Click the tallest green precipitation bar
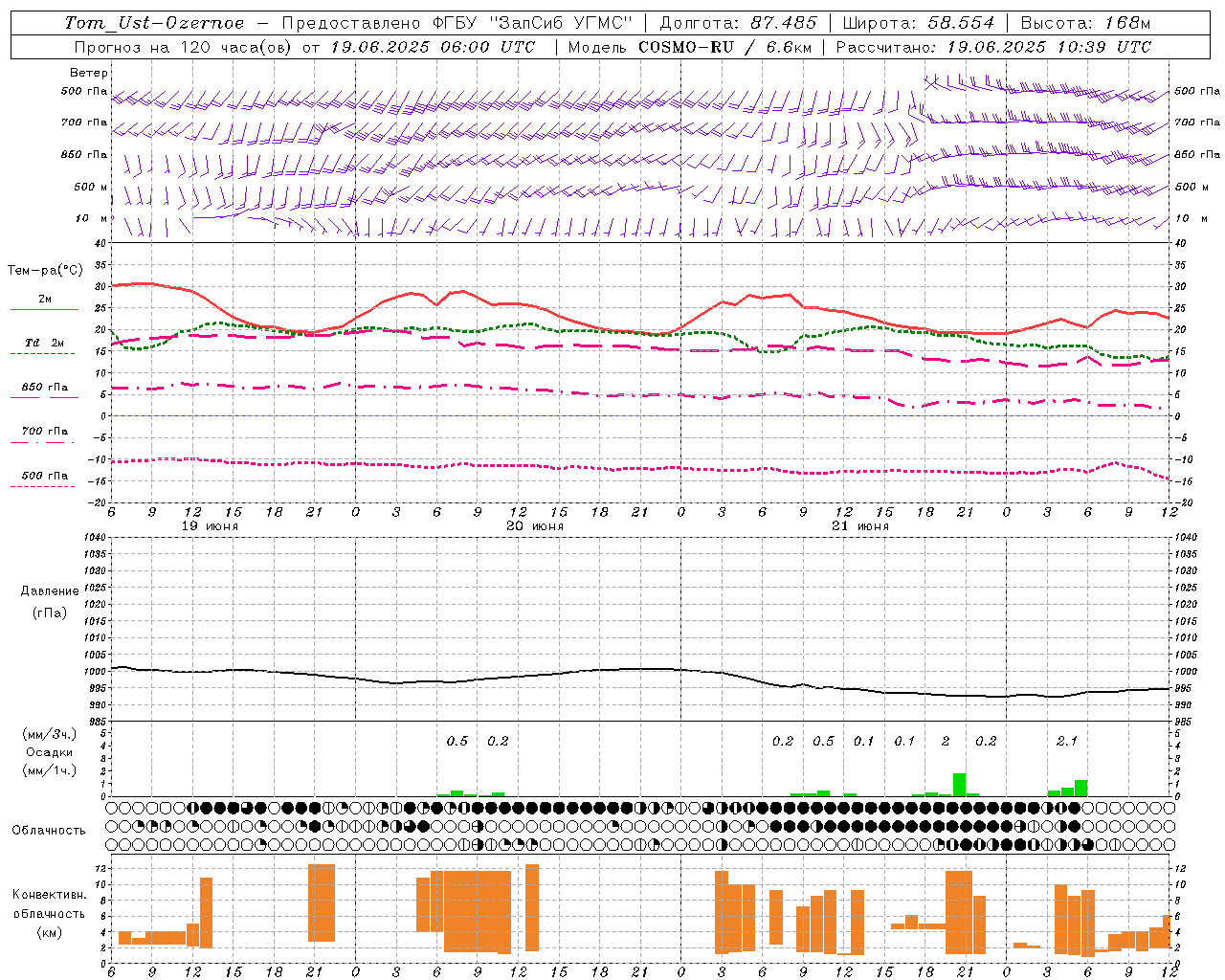Image resolution: width=1225 pixels, height=980 pixels. tap(960, 785)
